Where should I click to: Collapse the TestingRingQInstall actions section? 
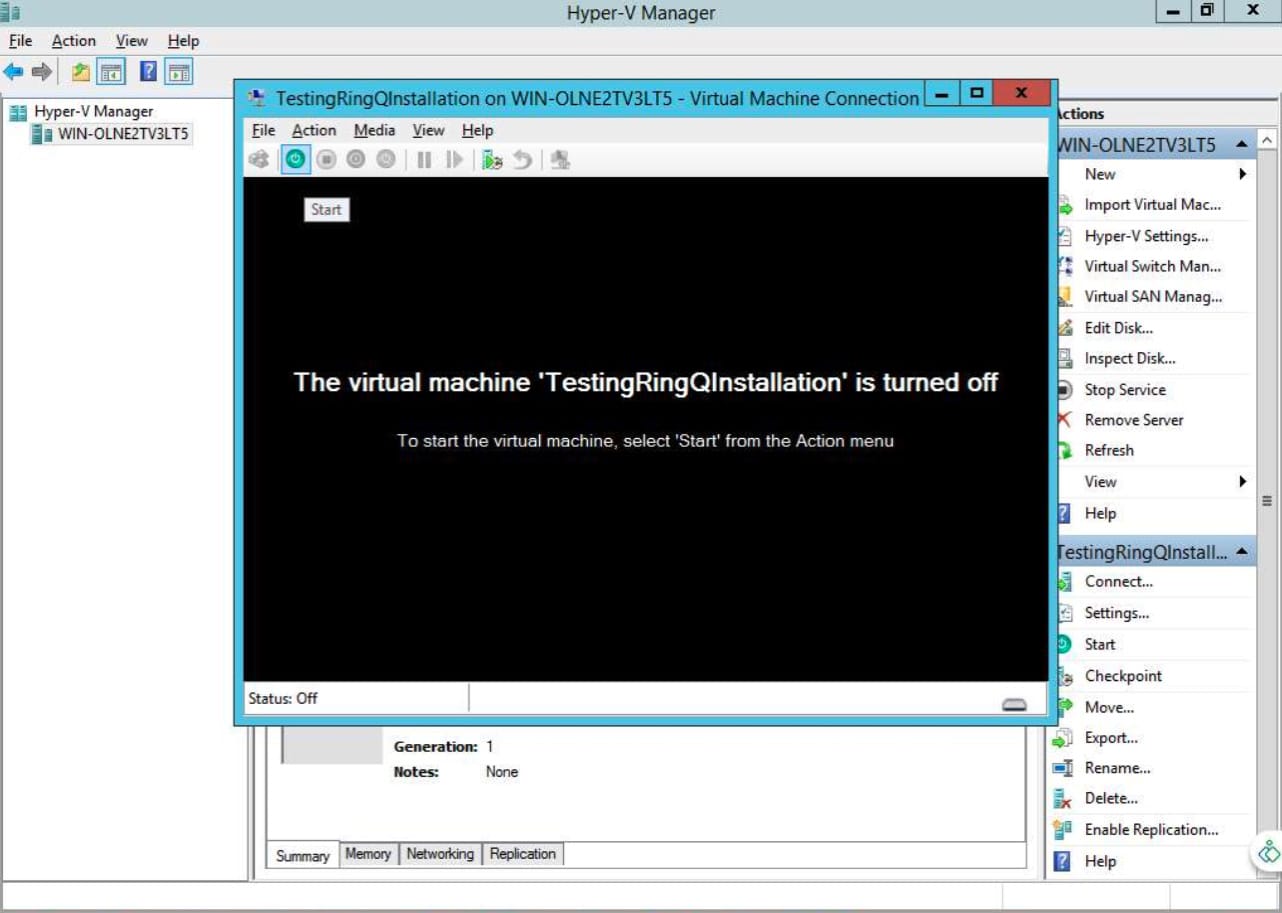click(1240, 551)
